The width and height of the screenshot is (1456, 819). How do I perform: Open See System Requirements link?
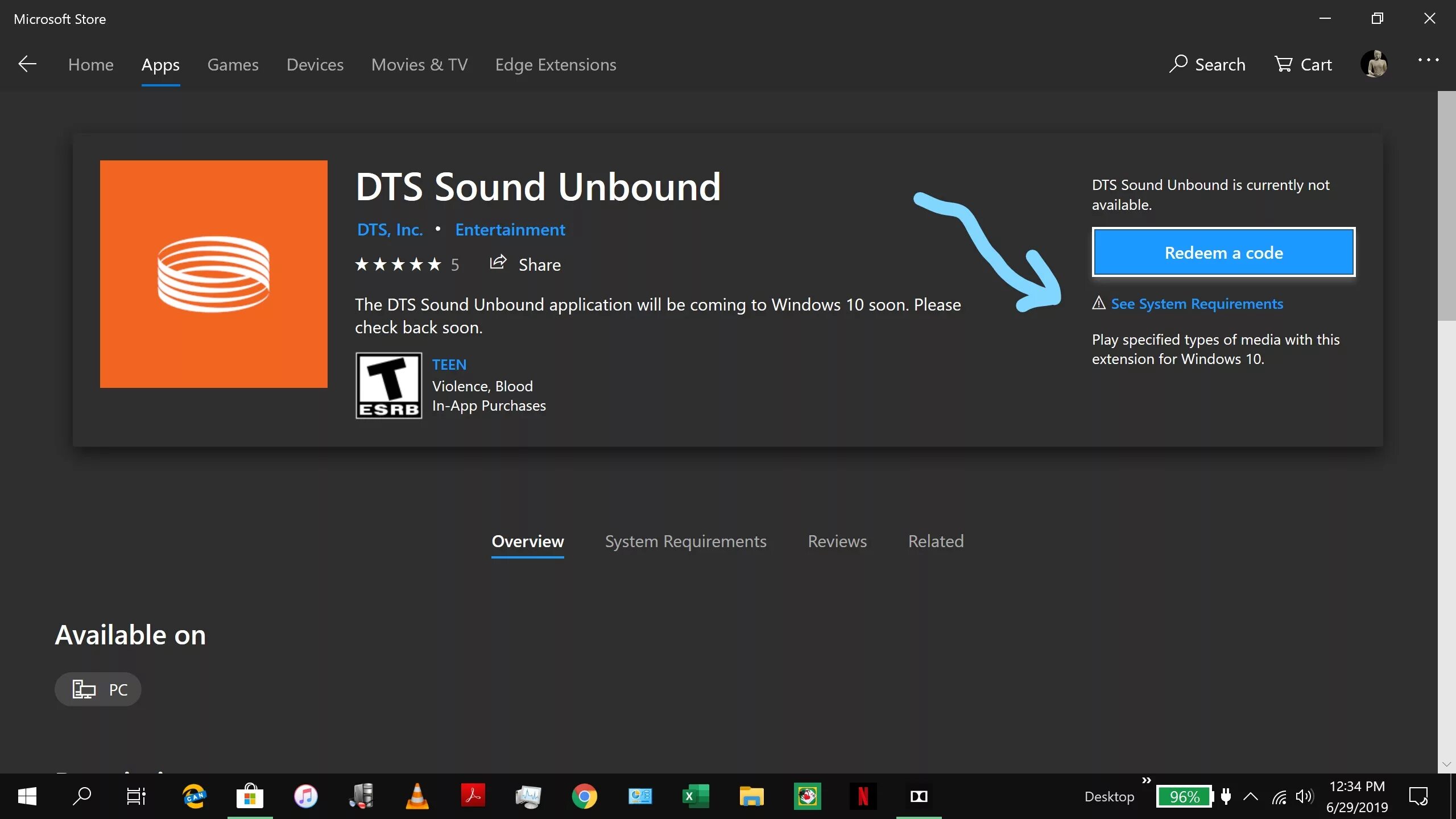click(1197, 304)
